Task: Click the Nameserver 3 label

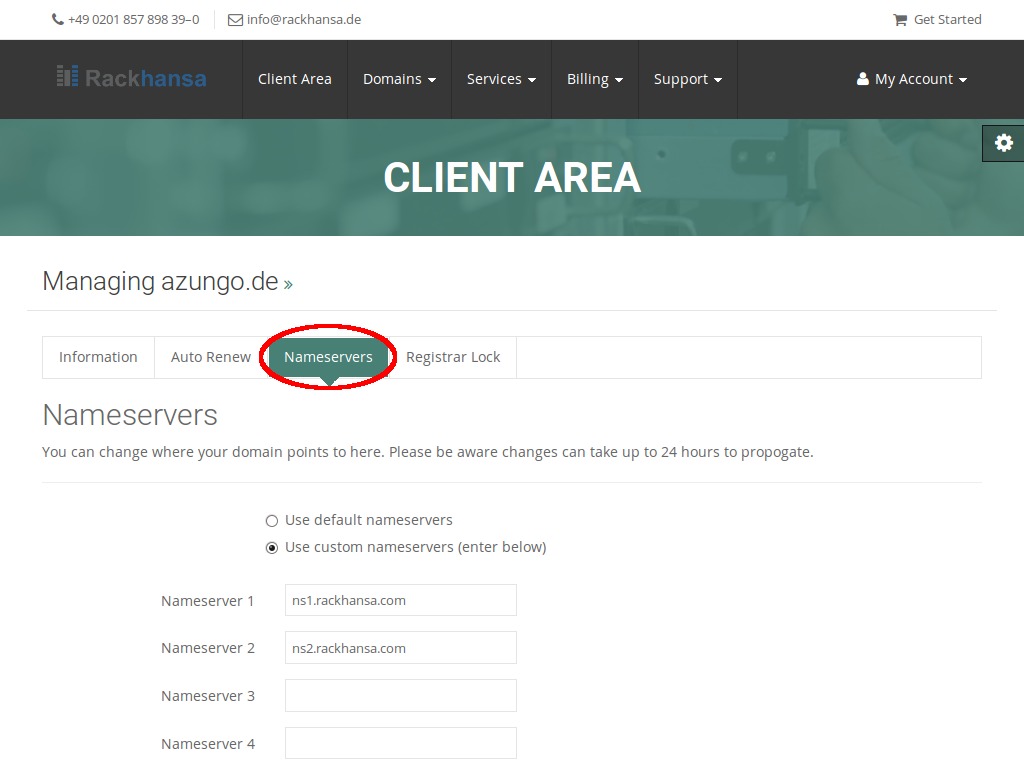Action: point(208,696)
